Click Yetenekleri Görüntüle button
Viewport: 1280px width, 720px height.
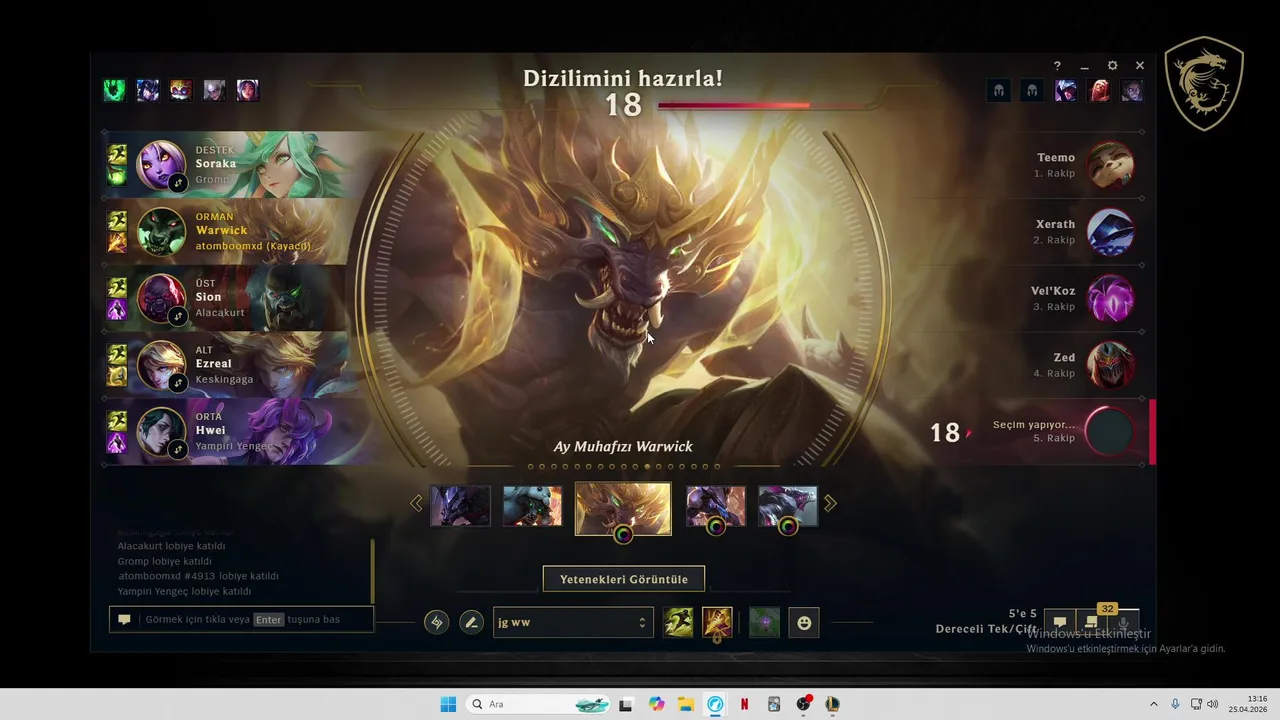click(623, 579)
